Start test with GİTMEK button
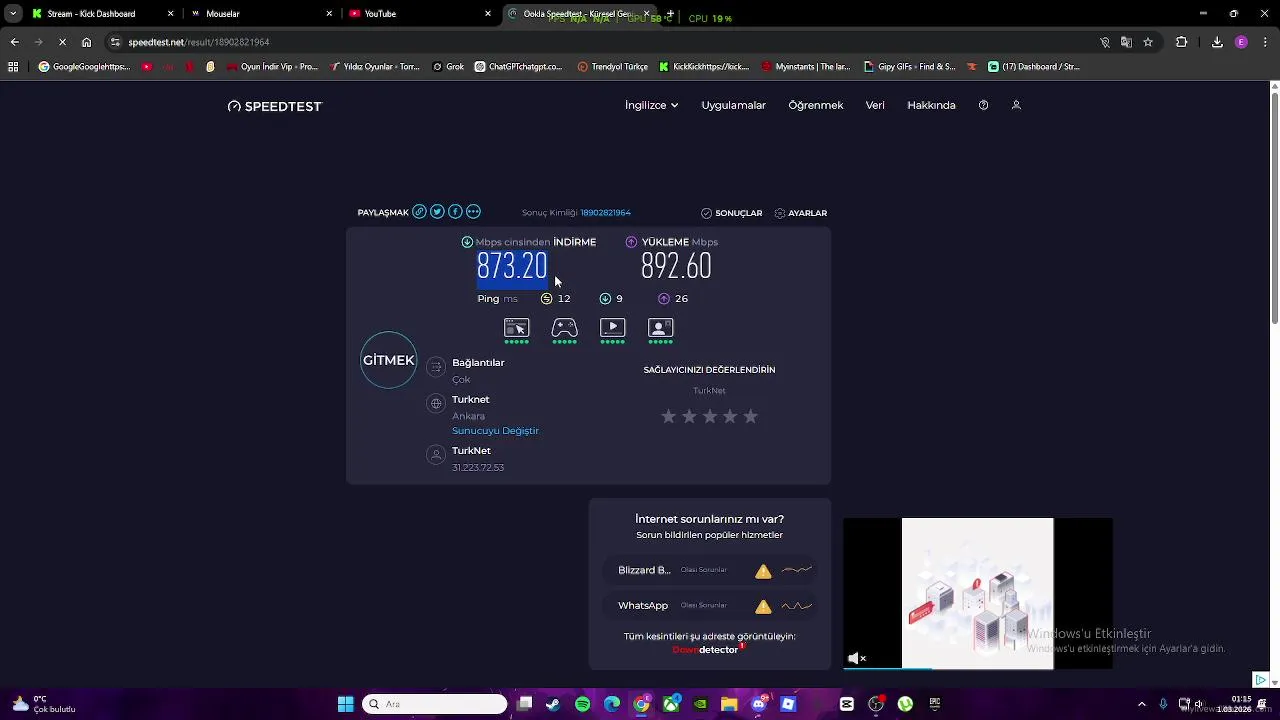Viewport: 1280px width, 720px height. pos(388,360)
